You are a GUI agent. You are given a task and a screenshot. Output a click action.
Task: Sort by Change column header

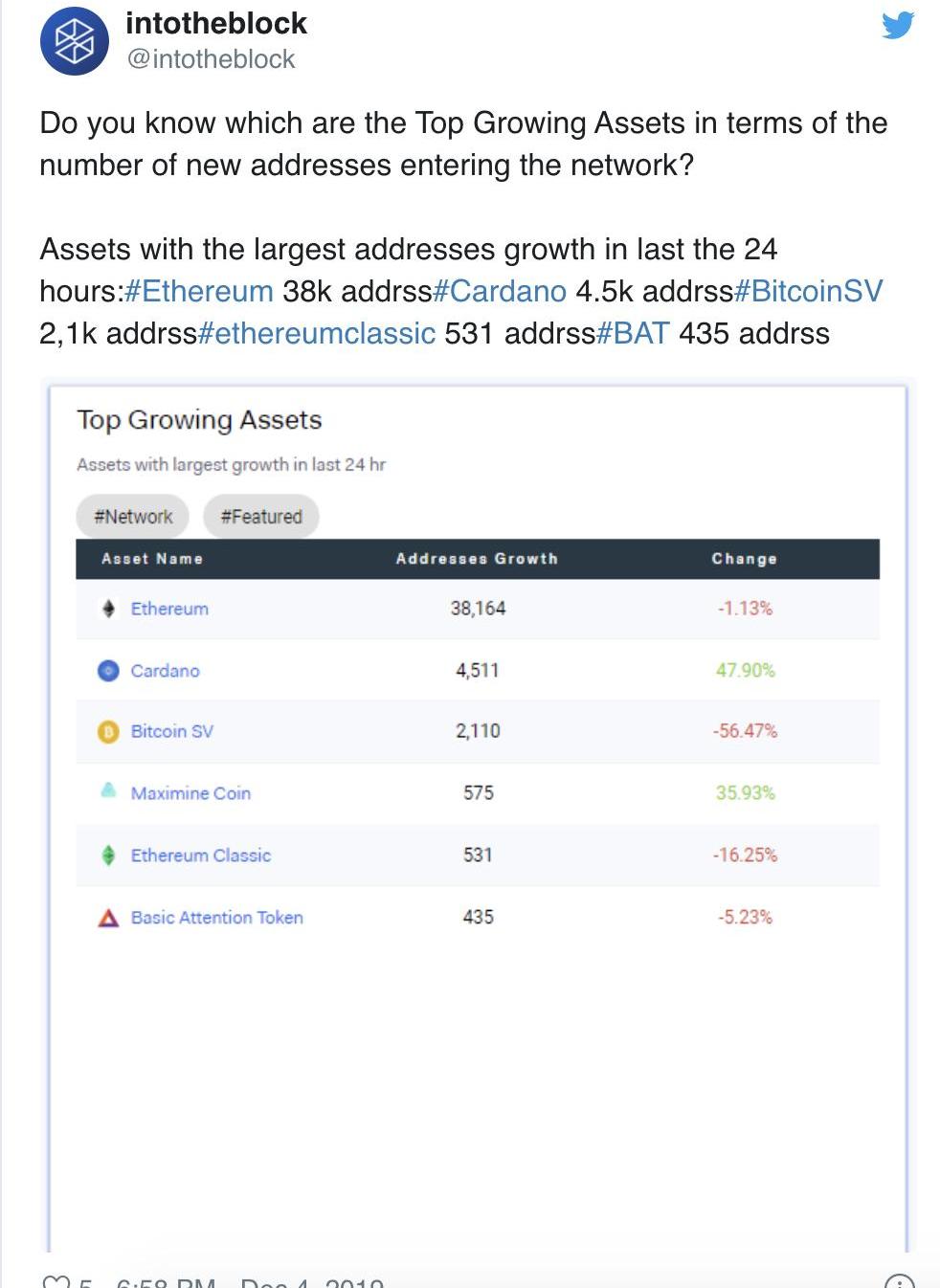click(744, 559)
